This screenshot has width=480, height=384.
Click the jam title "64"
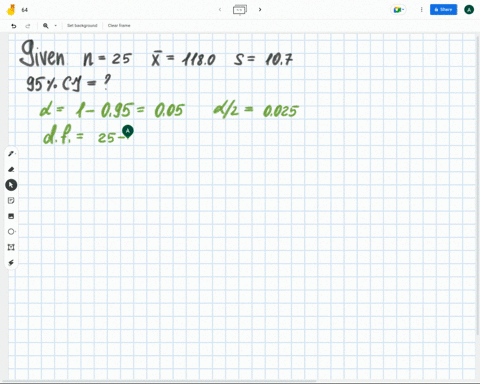tap(25, 10)
